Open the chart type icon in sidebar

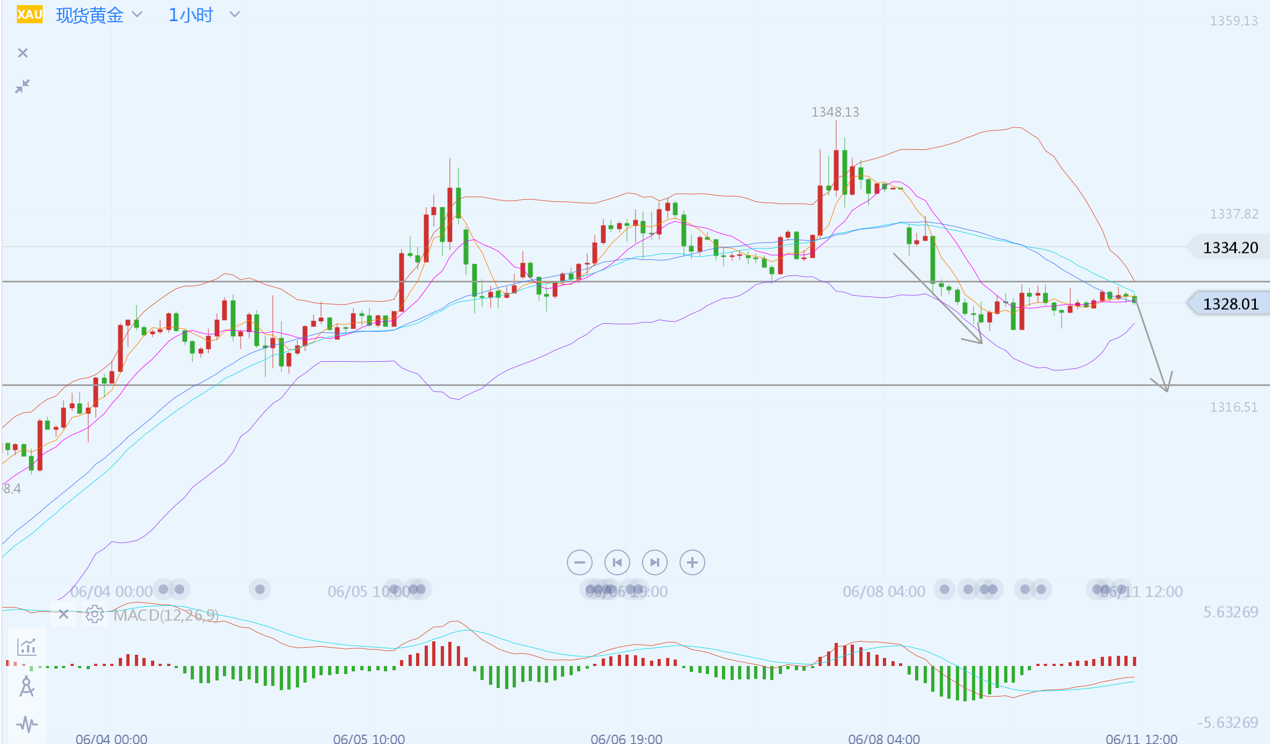[27, 647]
